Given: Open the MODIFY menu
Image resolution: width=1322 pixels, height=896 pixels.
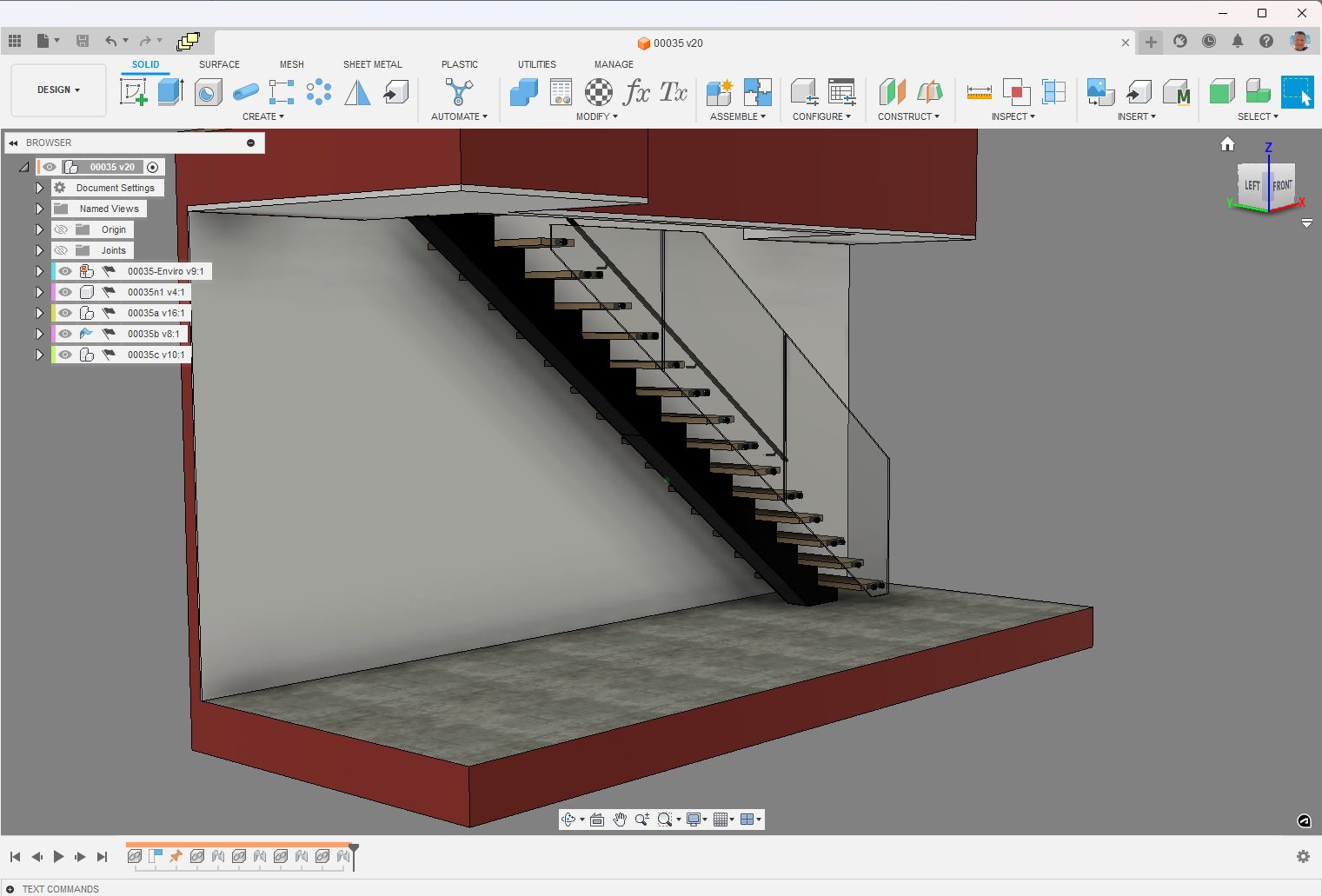Looking at the screenshot, I should coord(596,116).
